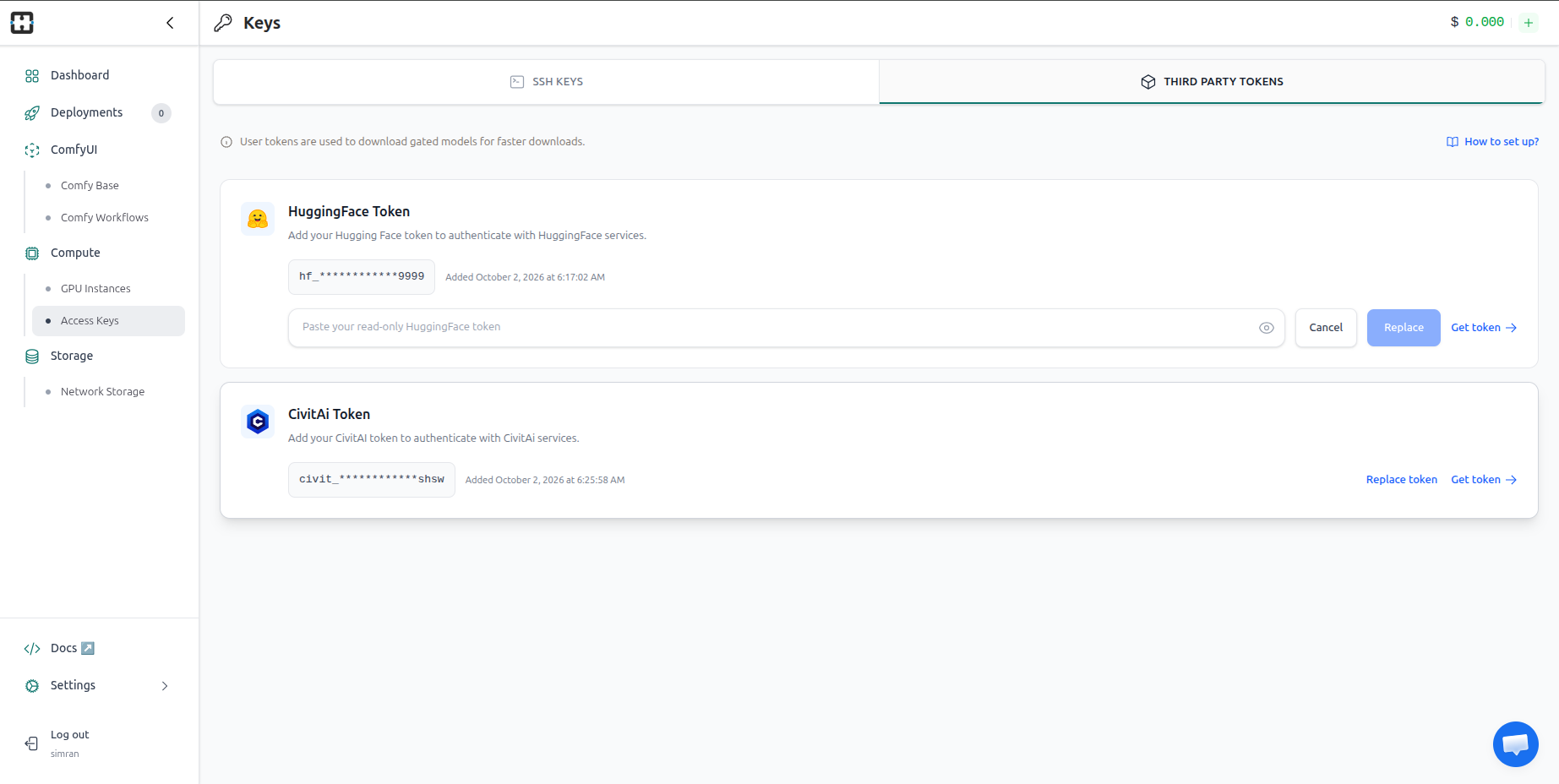Collapse the sidebar with the back chevron
Image resolution: width=1559 pixels, height=784 pixels.
(170, 23)
